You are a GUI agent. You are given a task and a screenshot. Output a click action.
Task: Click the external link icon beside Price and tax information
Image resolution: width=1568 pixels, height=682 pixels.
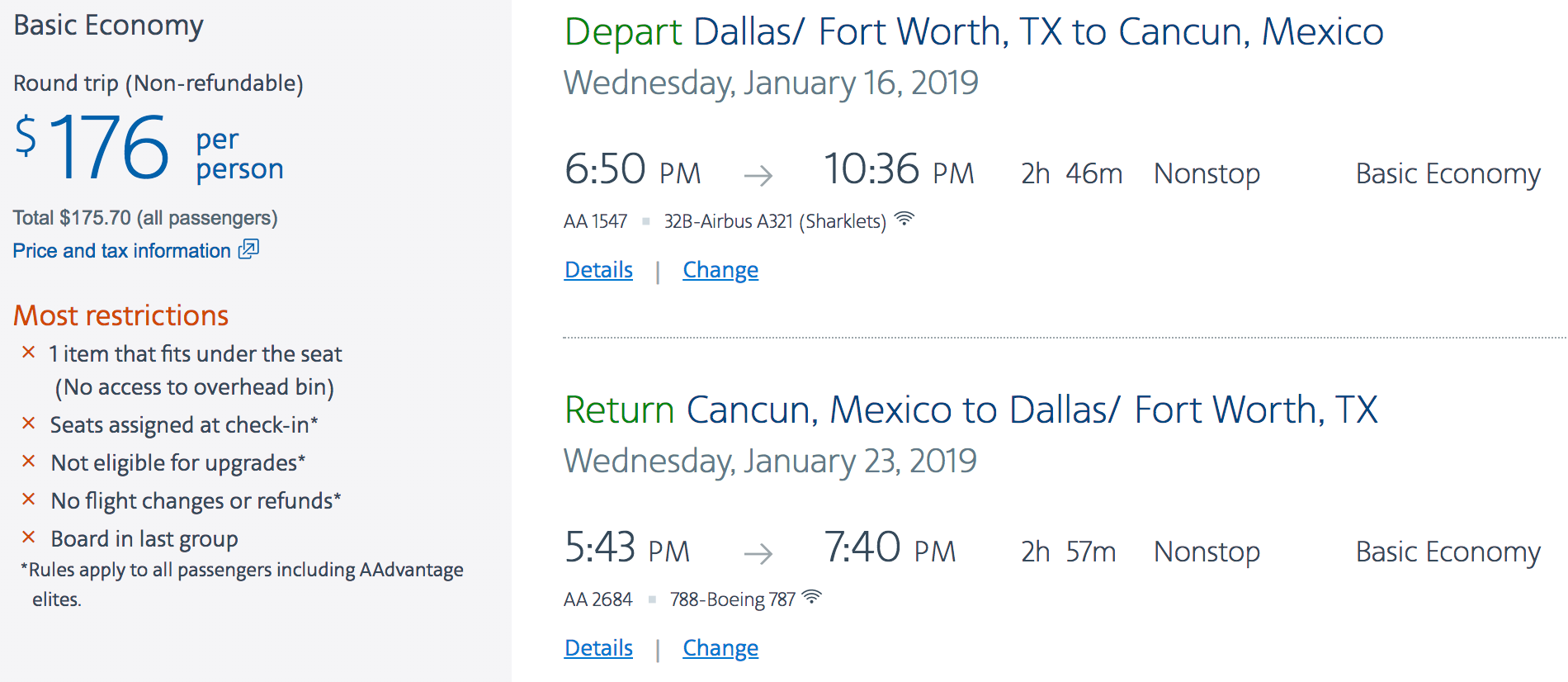(x=248, y=249)
